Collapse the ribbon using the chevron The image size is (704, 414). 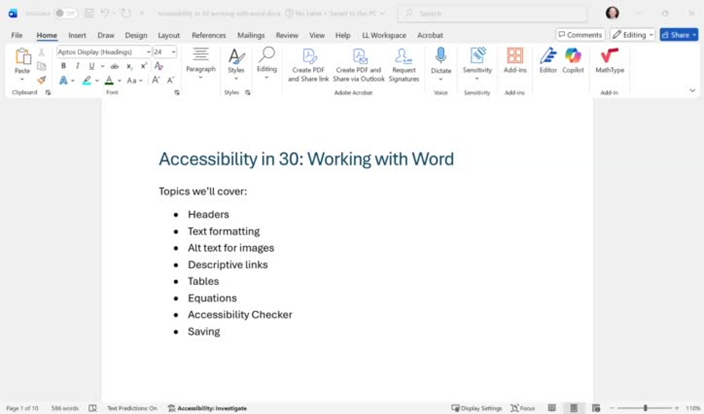click(x=692, y=91)
